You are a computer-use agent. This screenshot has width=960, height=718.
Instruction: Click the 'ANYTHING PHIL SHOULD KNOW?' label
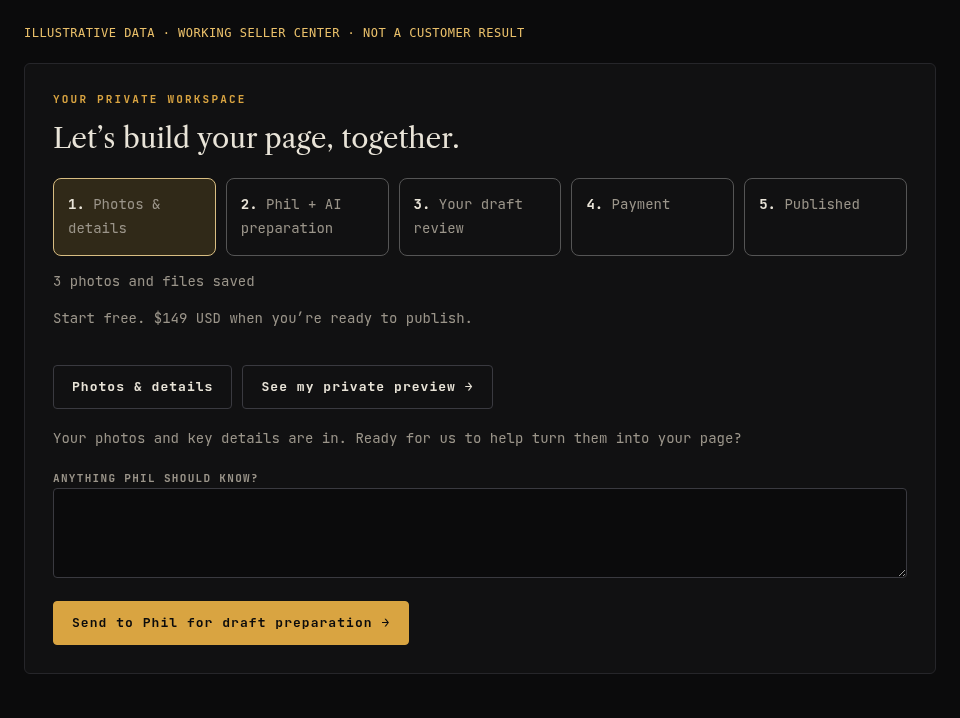click(x=156, y=478)
